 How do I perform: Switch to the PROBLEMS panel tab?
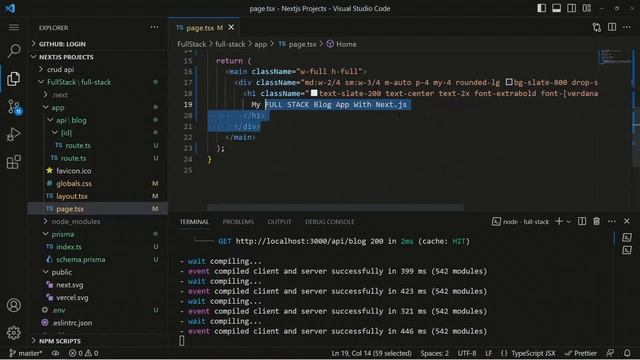click(x=238, y=222)
